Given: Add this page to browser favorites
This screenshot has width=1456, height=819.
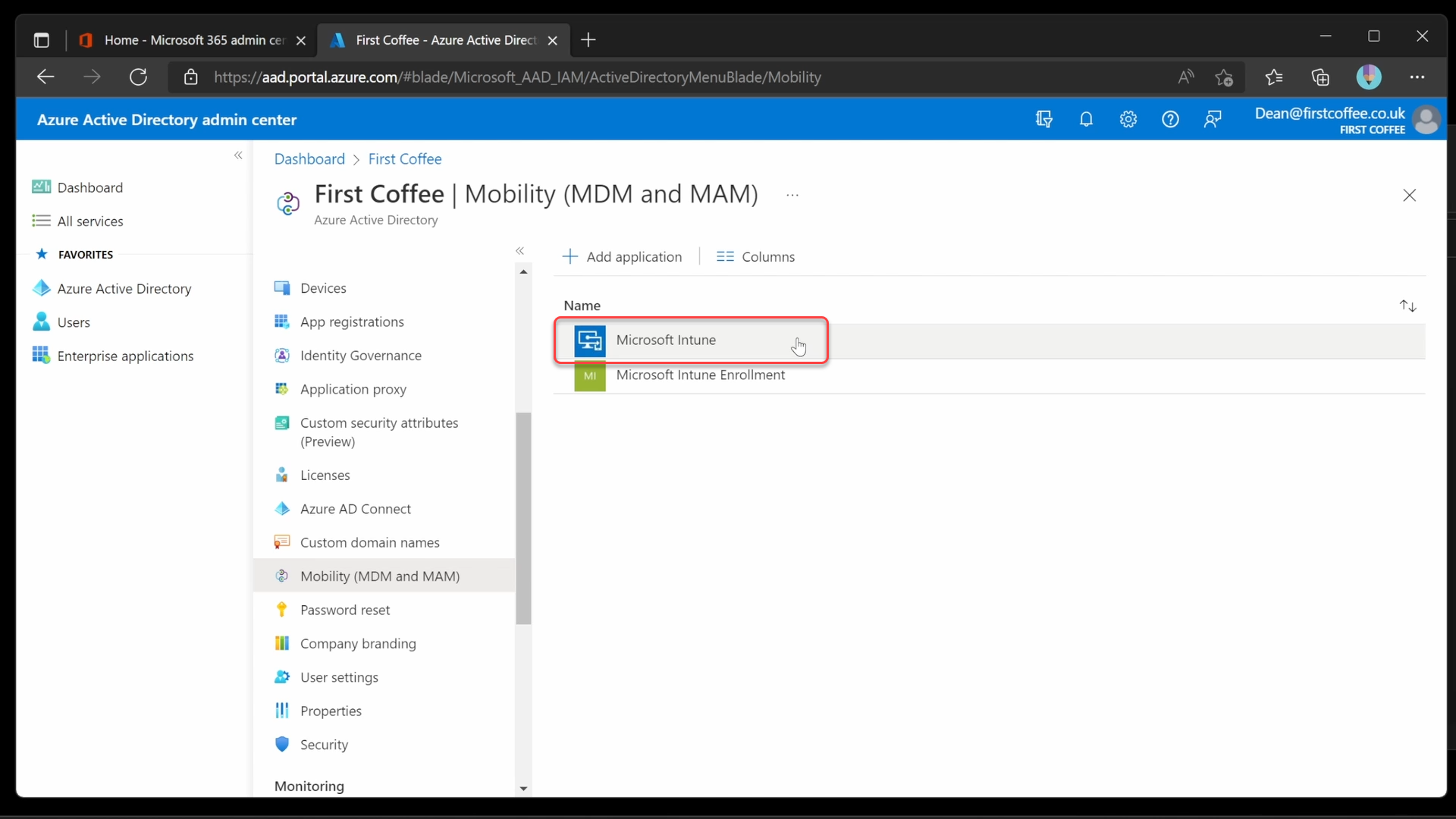Looking at the screenshot, I should coord(1225,77).
